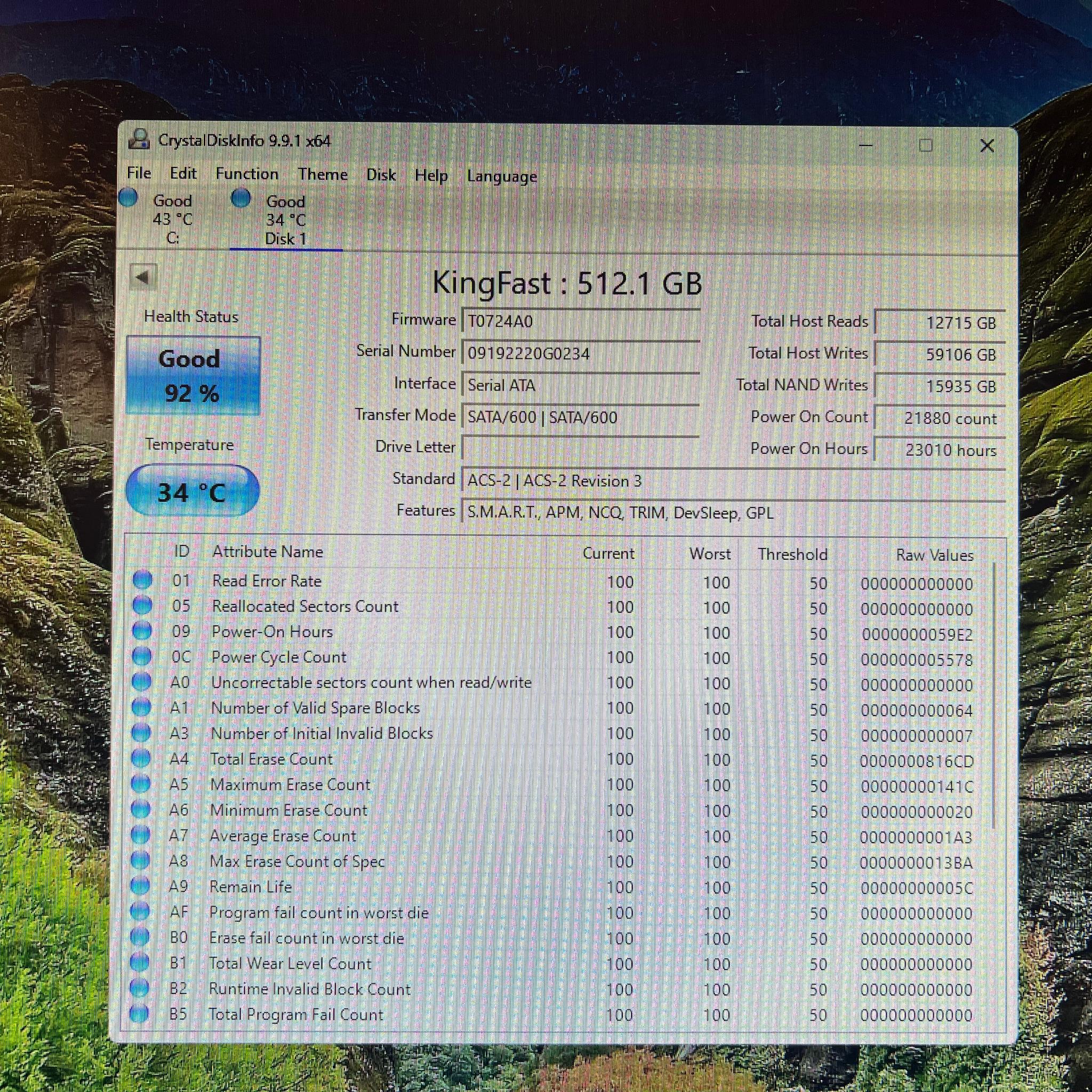The image size is (1092, 1092).
Task: Click the Good 92 % health status button
Action: pyautogui.click(x=192, y=375)
